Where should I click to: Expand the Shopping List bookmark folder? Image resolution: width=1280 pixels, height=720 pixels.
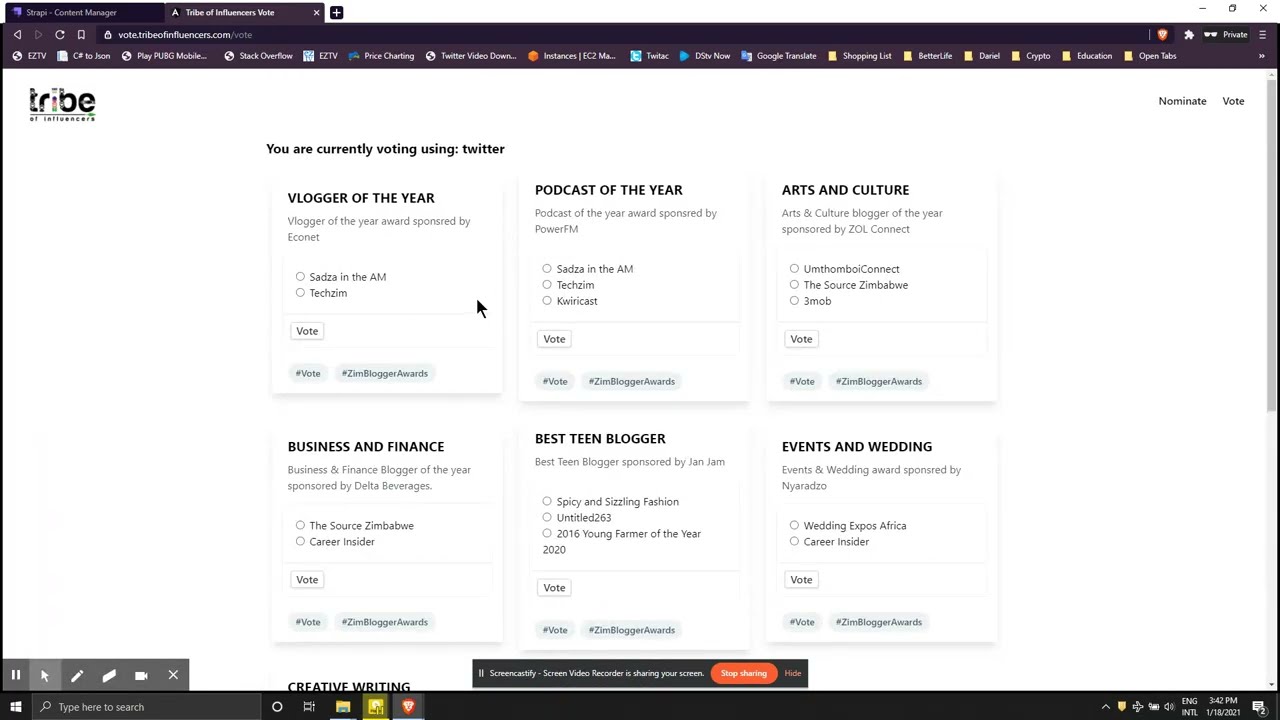(859, 56)
